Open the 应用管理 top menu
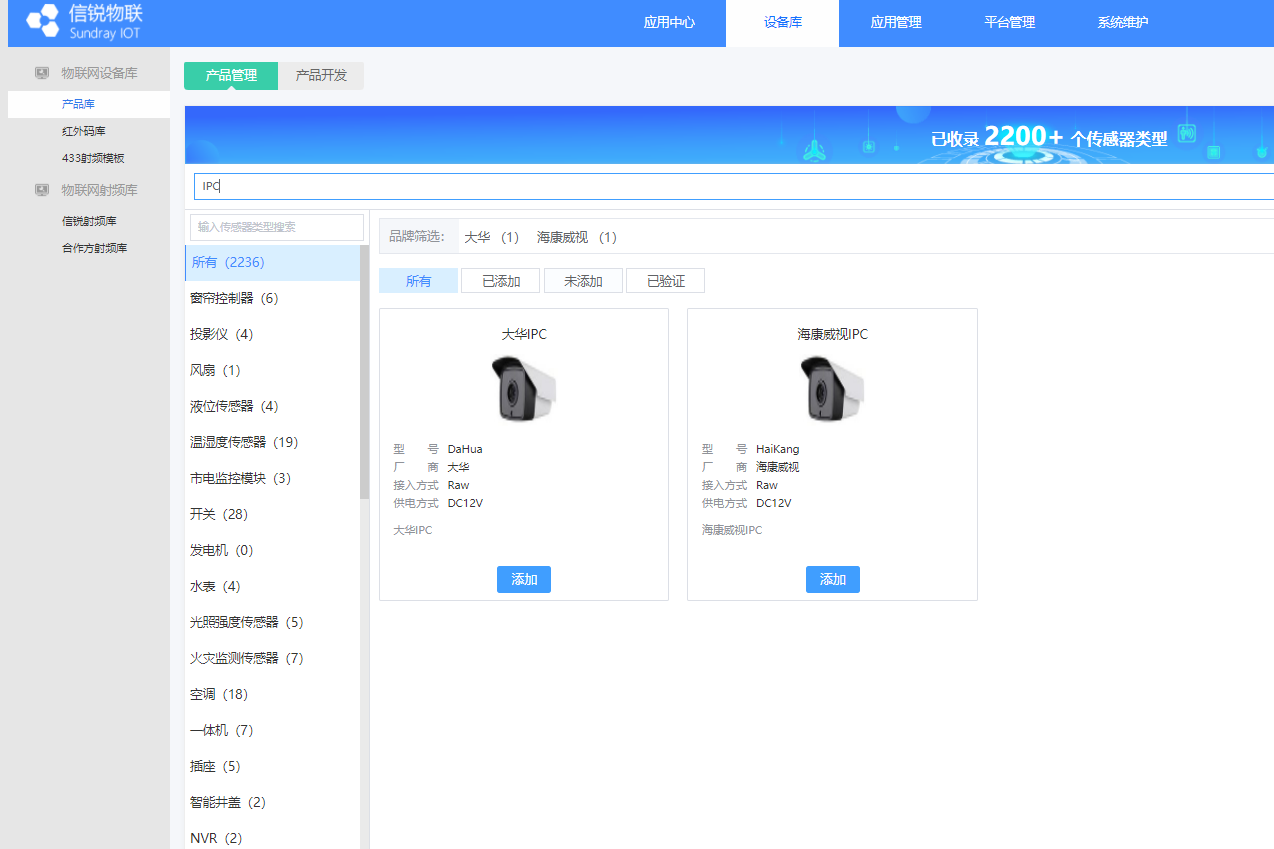 (896, 23)
